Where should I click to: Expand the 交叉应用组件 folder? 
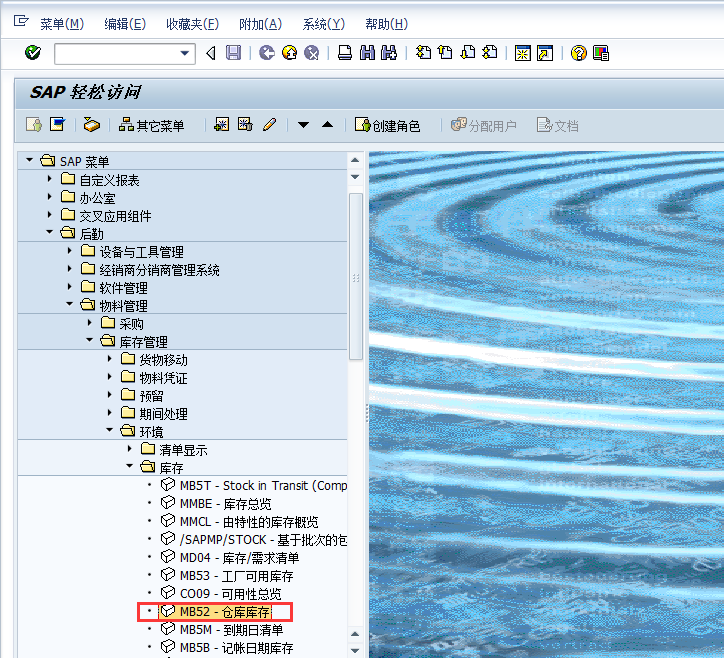[49, 214]
